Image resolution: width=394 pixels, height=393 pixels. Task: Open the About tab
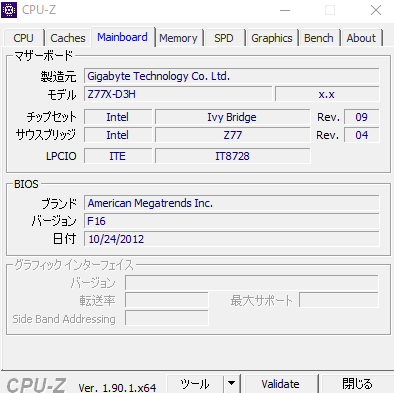[x=361, y=38]
